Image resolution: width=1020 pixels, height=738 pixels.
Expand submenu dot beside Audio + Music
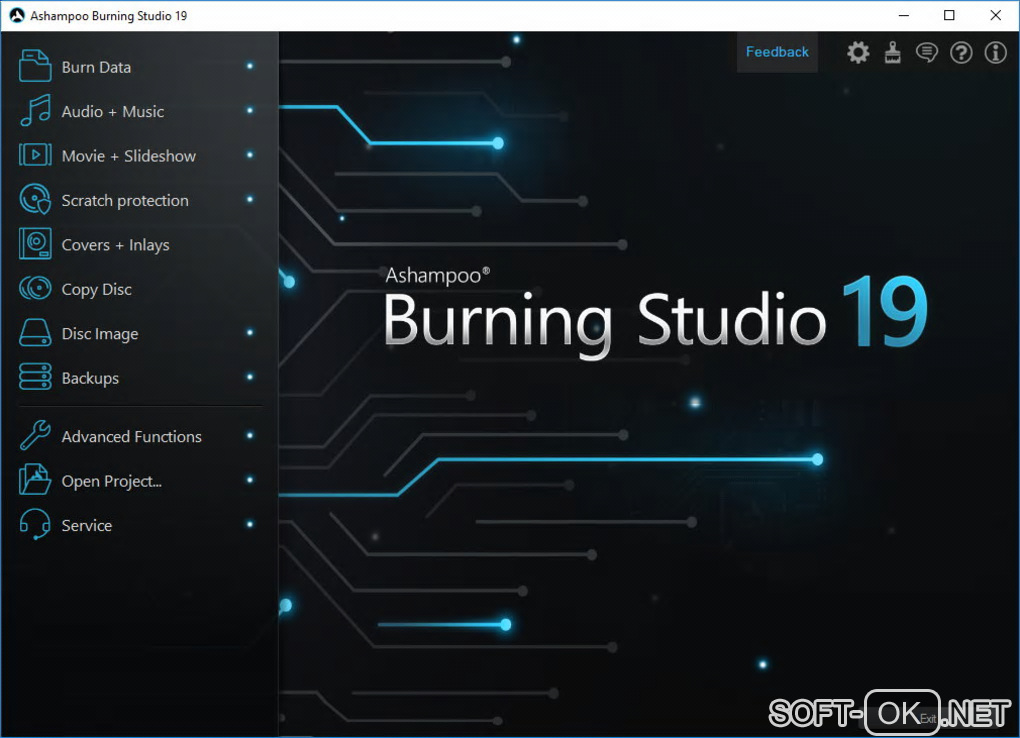click(x=250, y=110)
